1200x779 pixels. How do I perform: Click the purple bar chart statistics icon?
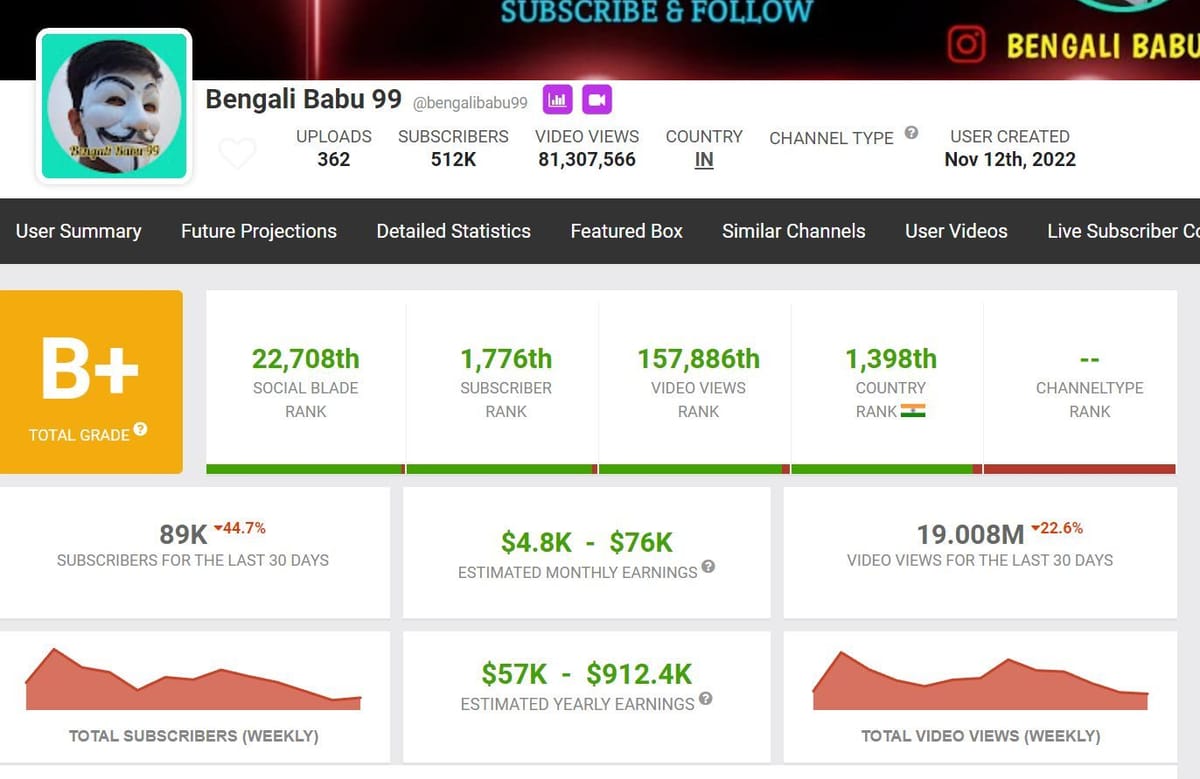(x=558, y=100)
